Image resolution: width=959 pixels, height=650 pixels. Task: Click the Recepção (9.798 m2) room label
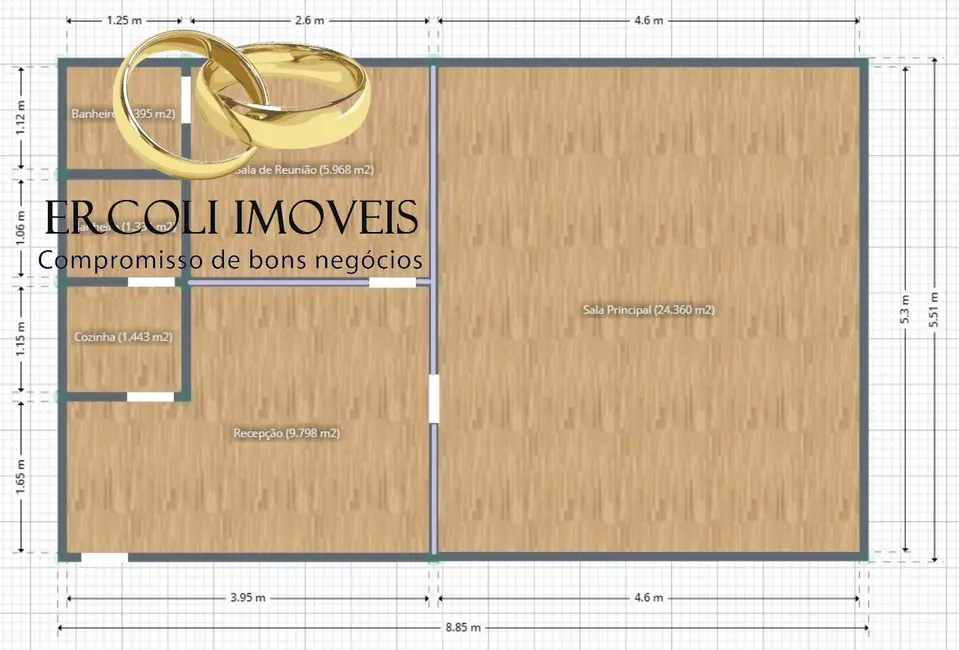(286, 433)
